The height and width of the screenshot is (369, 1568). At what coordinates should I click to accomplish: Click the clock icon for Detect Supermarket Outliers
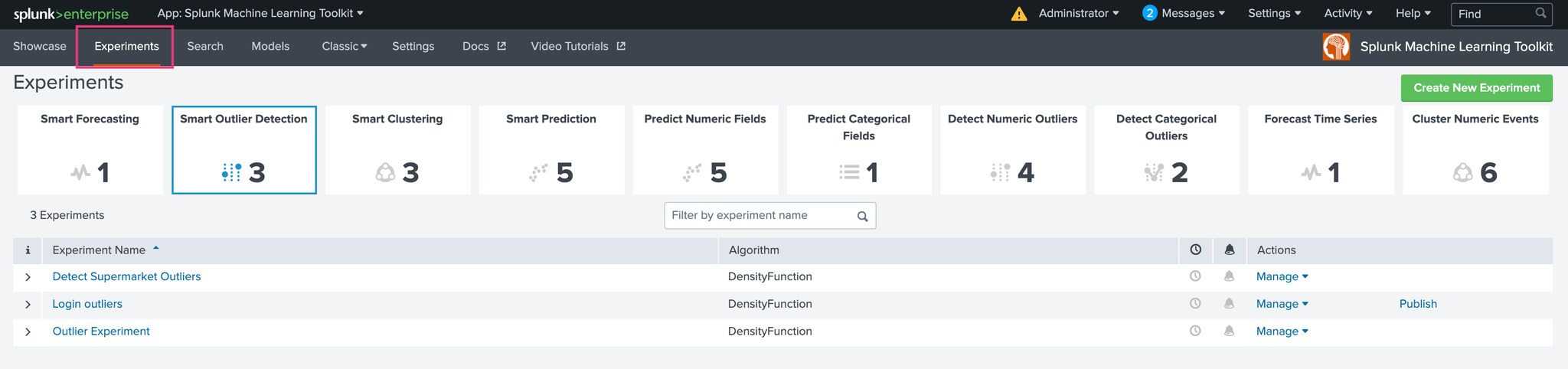tap(1195, 276)
